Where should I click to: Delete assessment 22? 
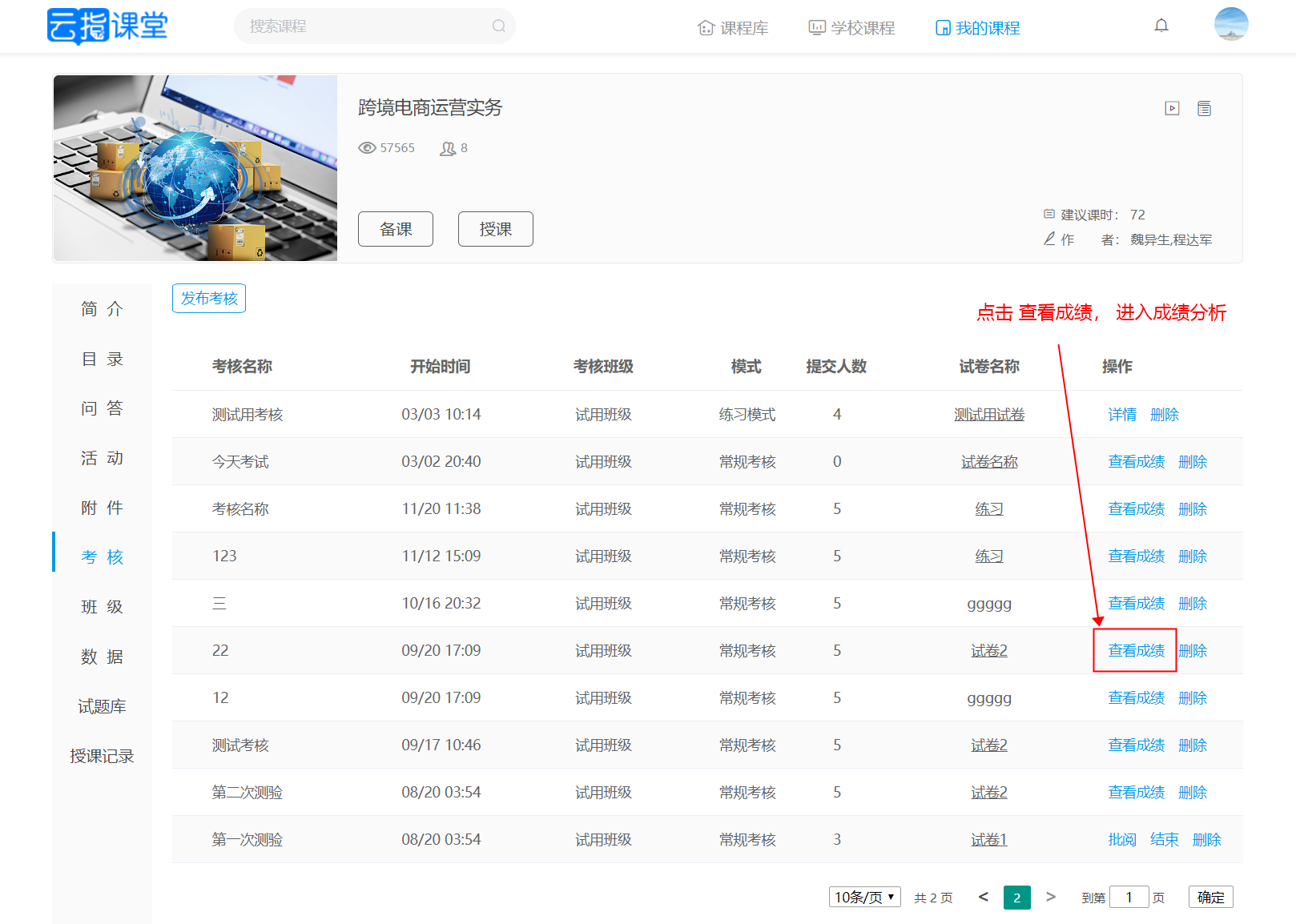1193,651
